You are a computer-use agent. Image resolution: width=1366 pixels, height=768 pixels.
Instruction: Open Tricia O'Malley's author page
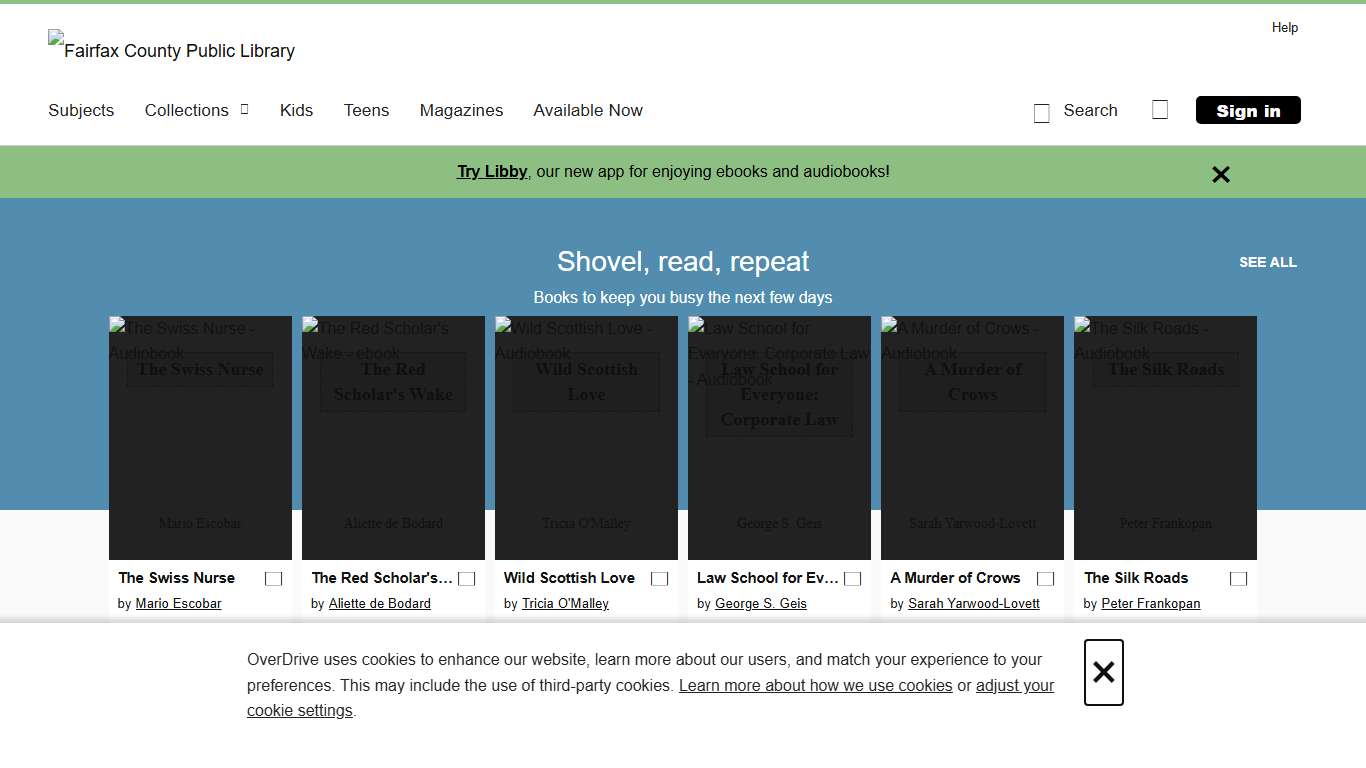pos(565,603)
